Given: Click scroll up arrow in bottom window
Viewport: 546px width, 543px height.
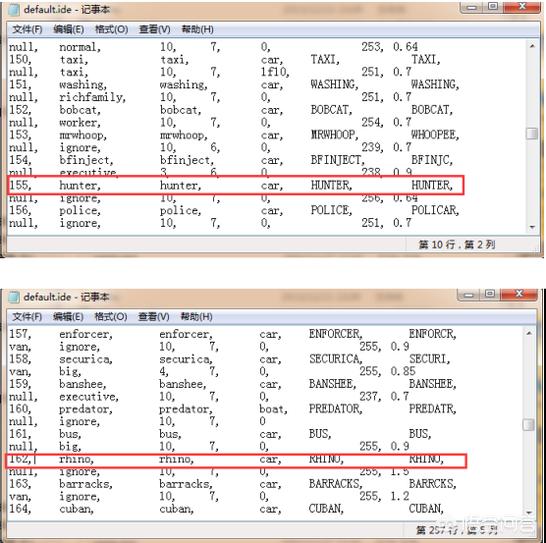Looking at the screenshot, I should point(529,333).
